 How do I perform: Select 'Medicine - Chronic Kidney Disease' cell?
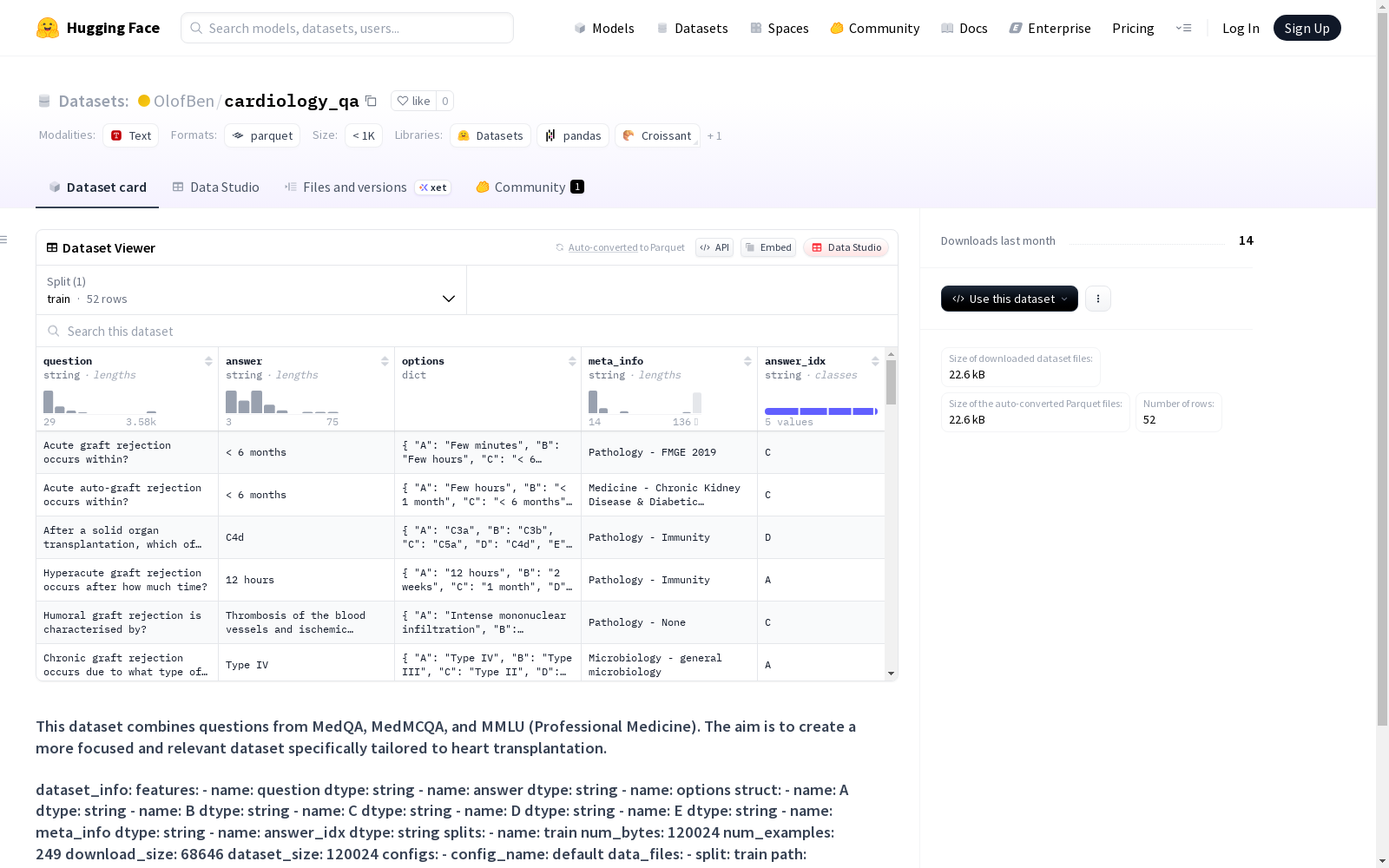pos(669,495)
